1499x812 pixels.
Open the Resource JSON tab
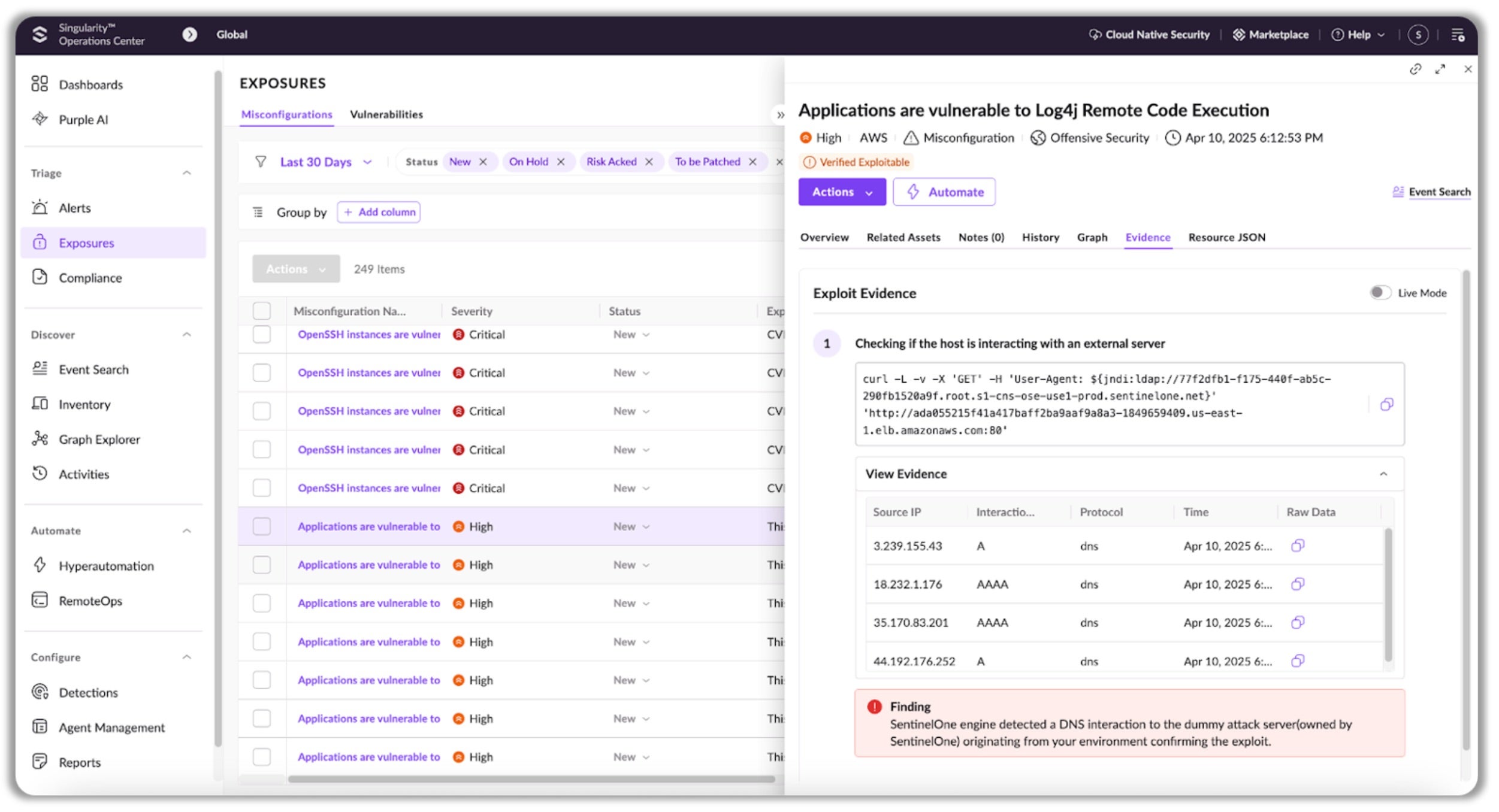coord(1226,237)
